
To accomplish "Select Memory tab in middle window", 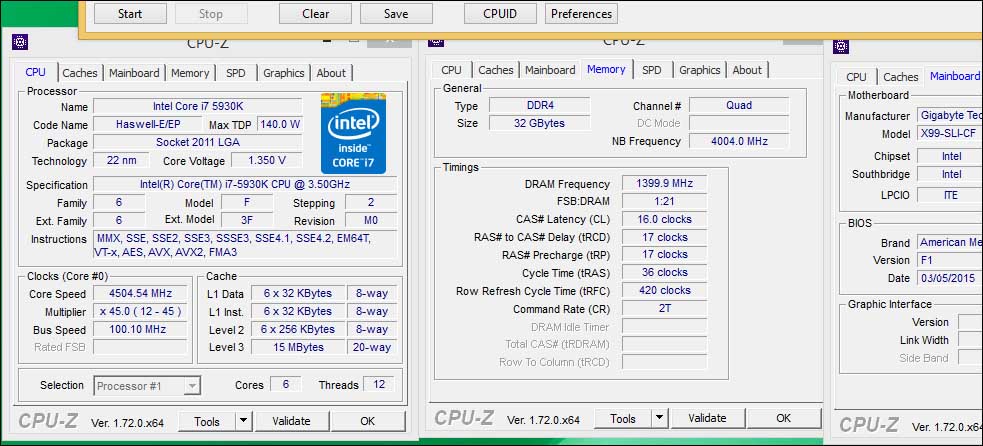I will [x=606, y=69].
